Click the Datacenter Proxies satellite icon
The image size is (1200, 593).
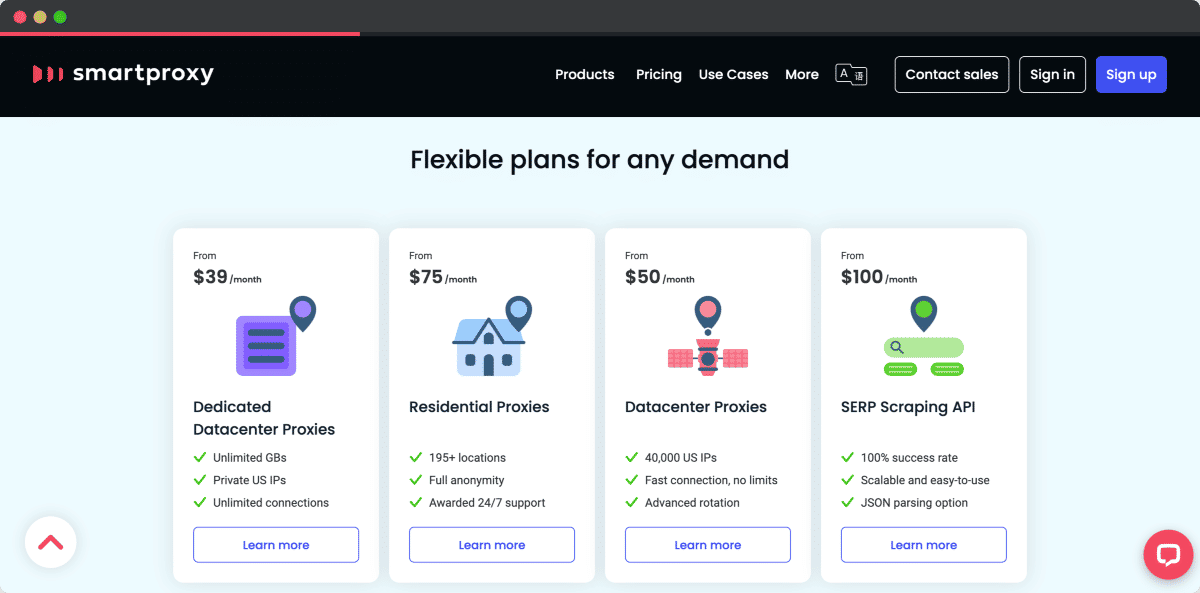pyautogui.click(x=707, y=355)
